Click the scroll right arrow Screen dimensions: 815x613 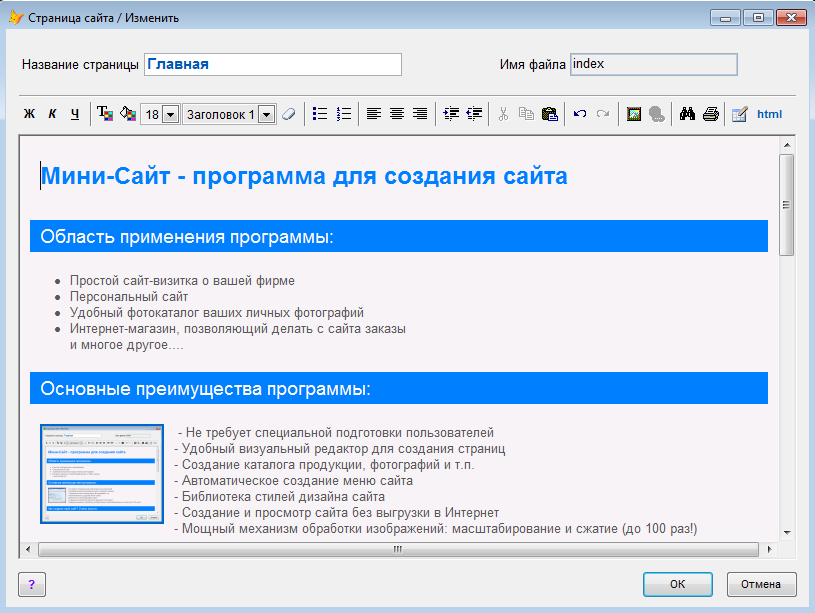click(769, 549)
